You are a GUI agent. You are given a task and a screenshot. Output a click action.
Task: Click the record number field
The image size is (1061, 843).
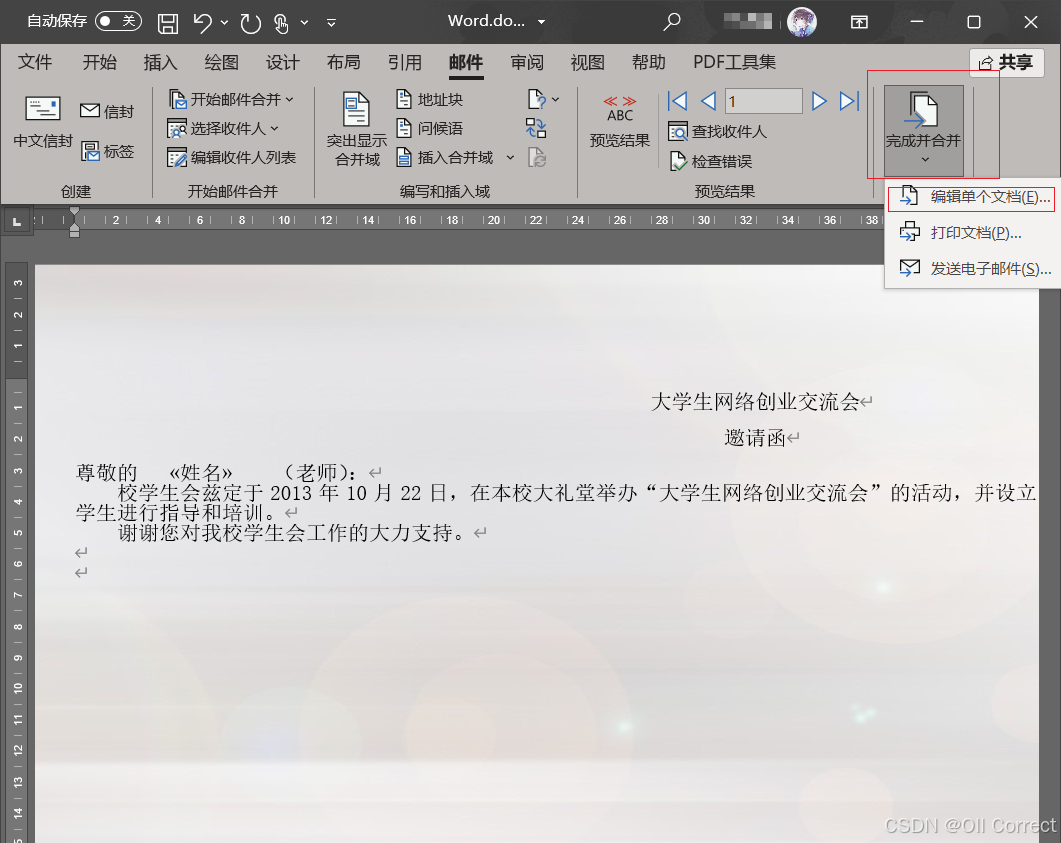(x=763, y=101)
